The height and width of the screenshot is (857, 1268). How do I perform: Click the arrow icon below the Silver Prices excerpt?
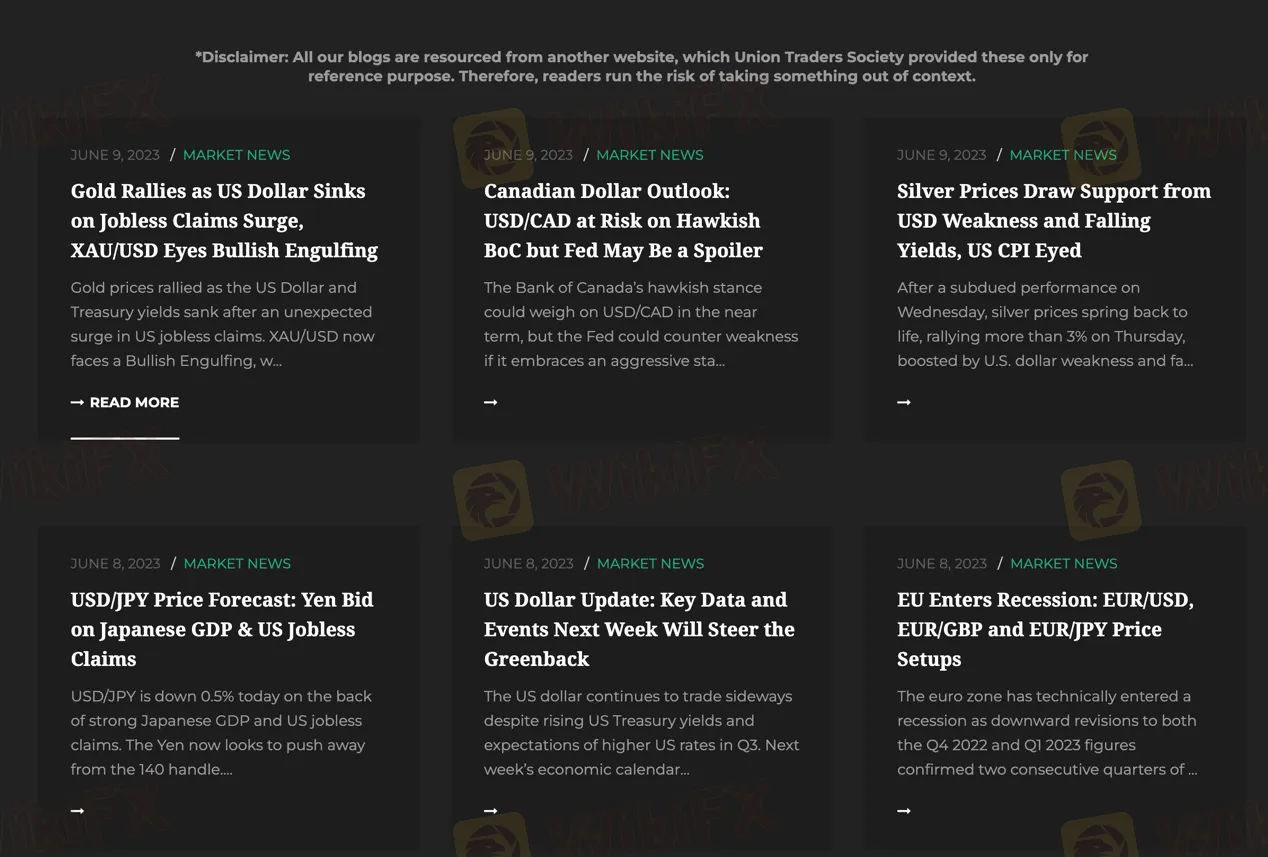[x=904, y=402]
